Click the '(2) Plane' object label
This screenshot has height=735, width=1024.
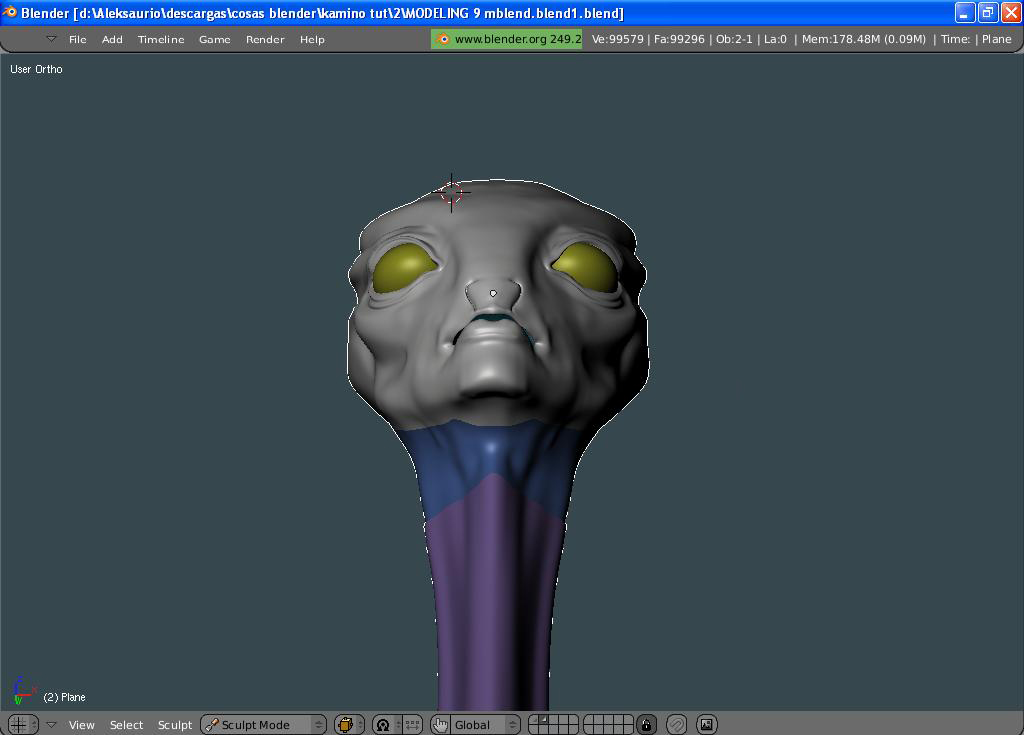(x=64, y=697)
